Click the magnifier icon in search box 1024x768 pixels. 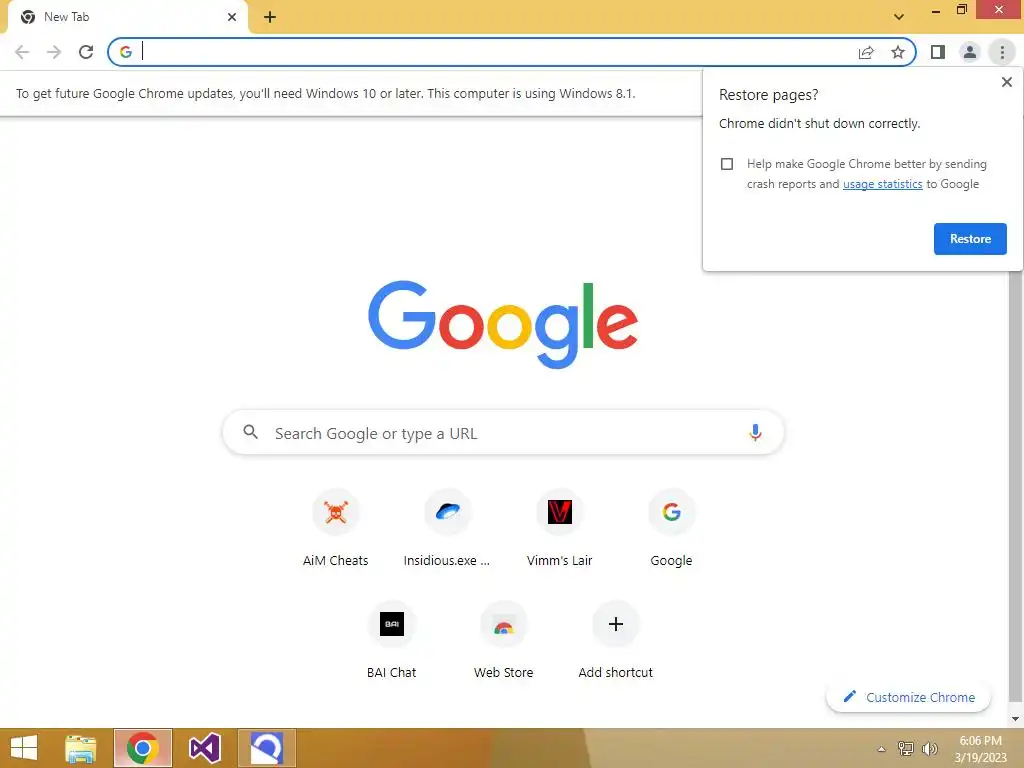coord(250,432)
